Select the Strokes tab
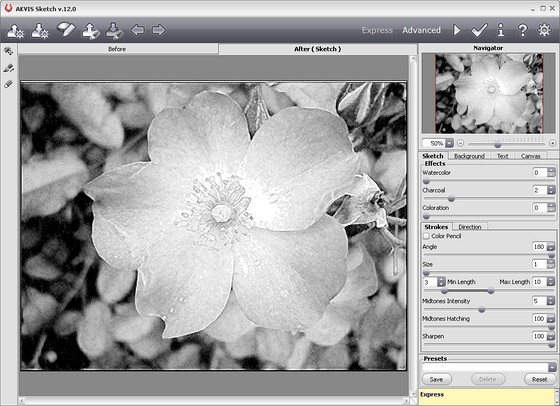 coord(436,227)
